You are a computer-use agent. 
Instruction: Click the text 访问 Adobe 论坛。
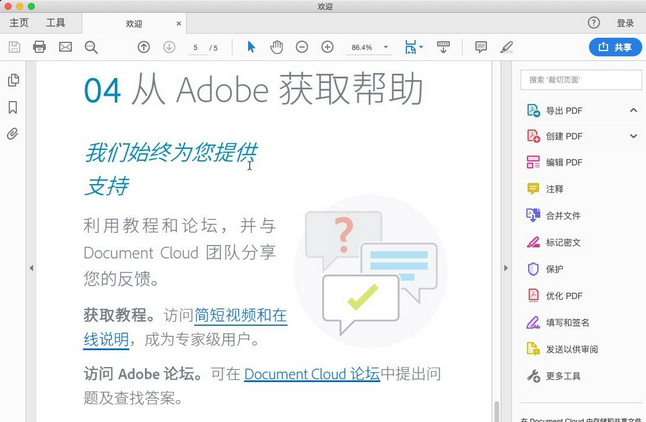click(143, 374)
